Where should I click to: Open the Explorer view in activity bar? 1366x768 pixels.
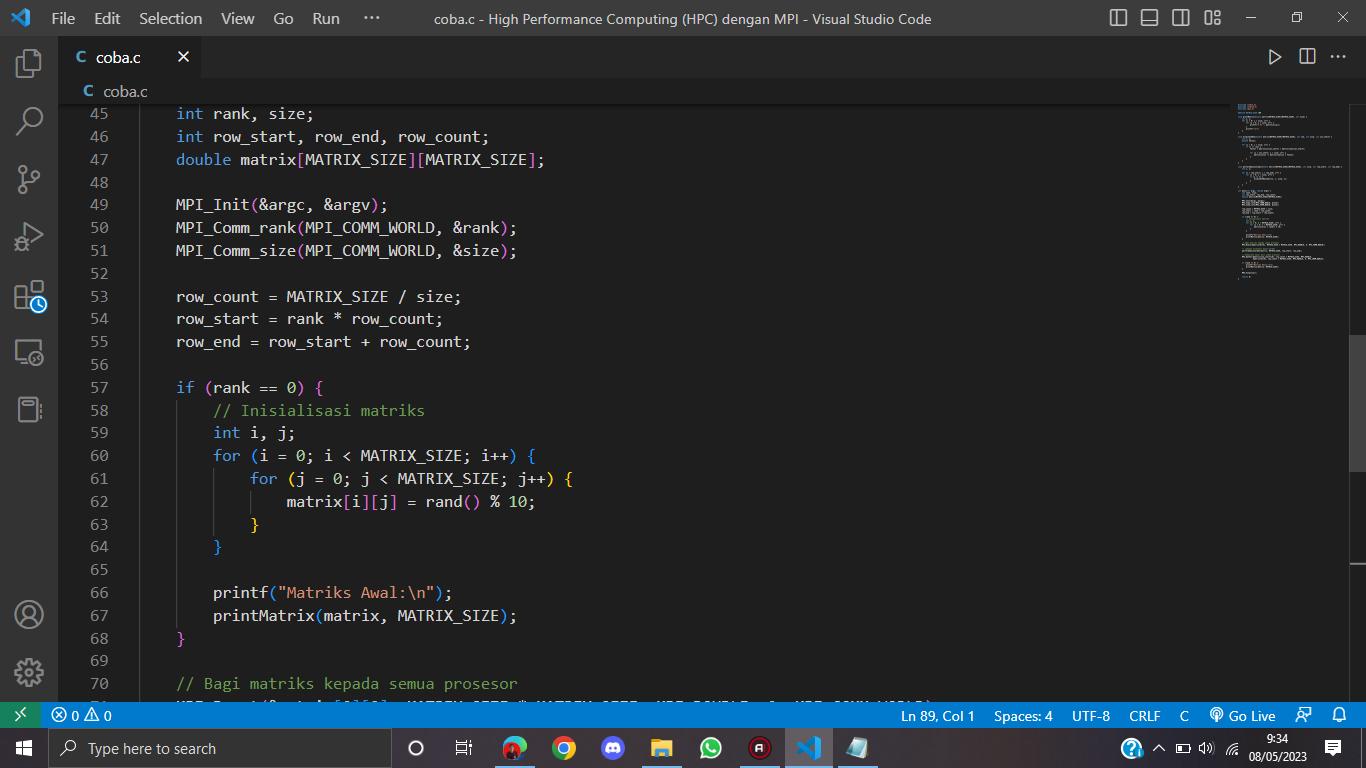(29, 64)
